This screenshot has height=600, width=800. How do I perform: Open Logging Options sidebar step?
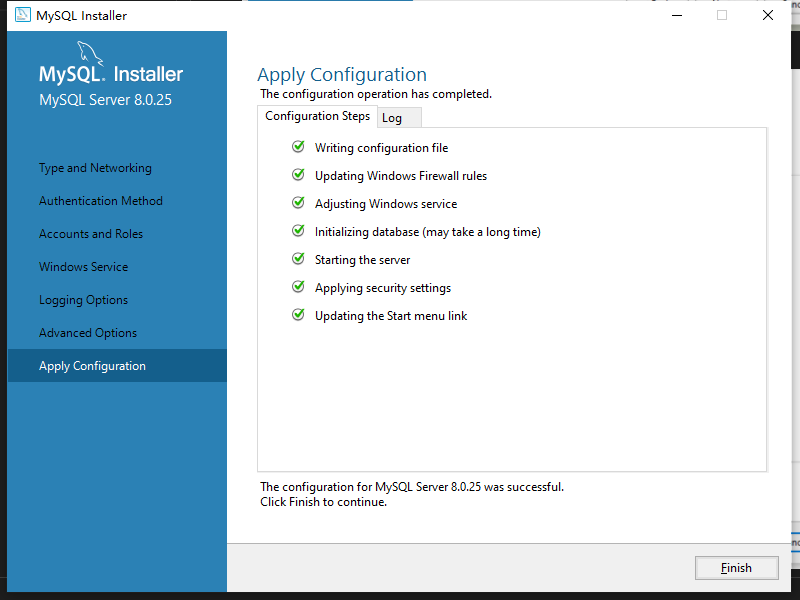(83, 300)
